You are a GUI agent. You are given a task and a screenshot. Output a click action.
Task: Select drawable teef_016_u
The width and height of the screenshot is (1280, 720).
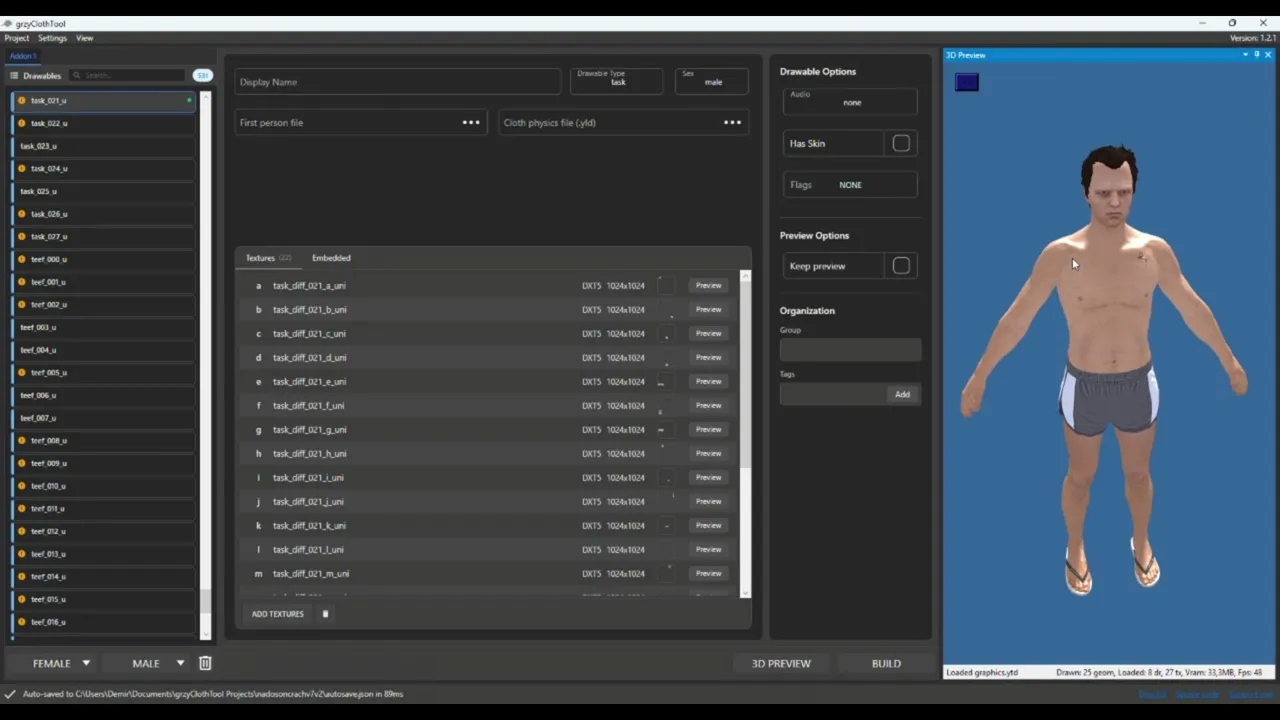coord(104,622)
